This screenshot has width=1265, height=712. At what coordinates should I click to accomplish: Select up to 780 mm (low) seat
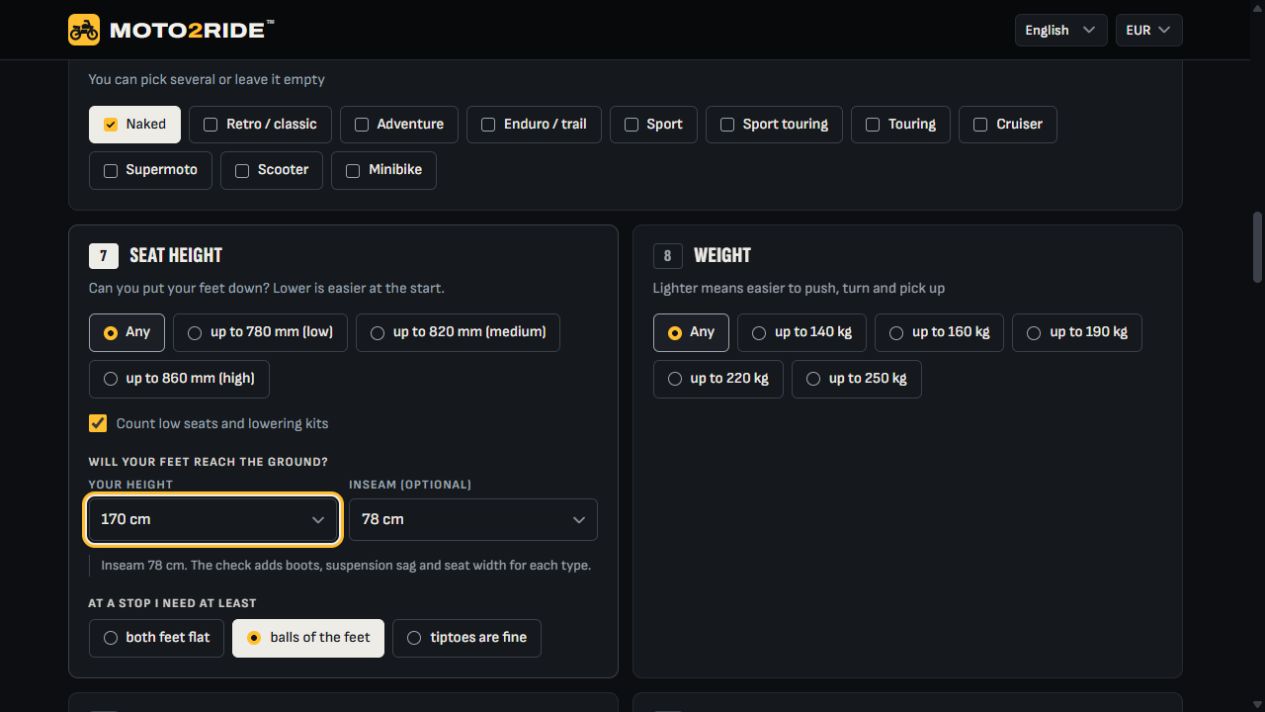click(261, 333)
